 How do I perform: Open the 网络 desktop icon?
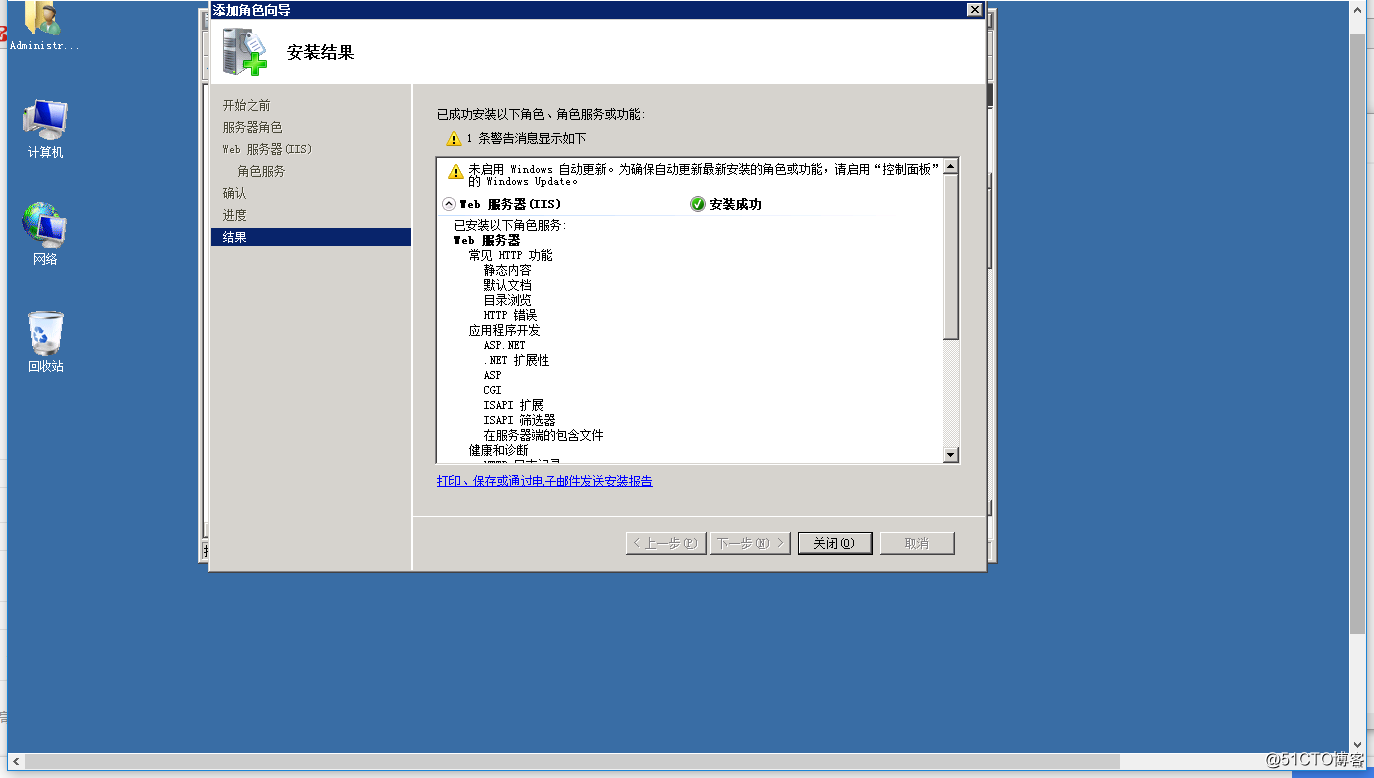(45, 235)
